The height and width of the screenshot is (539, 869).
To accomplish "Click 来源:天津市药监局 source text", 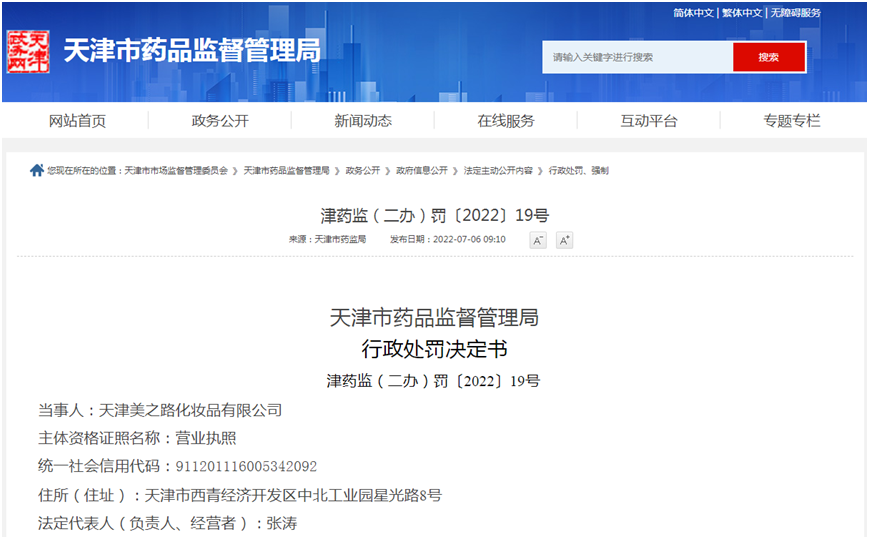I will (328, 239).
